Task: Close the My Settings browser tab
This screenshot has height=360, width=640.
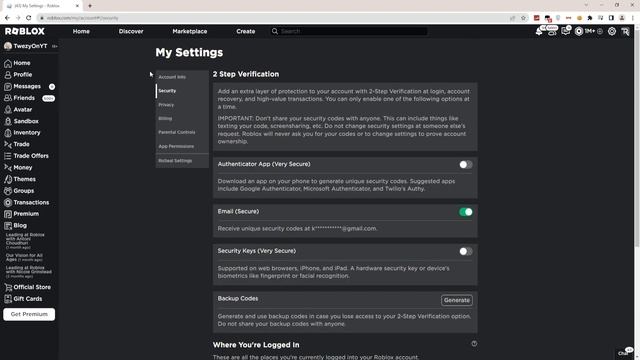Action: pos(77,6)
